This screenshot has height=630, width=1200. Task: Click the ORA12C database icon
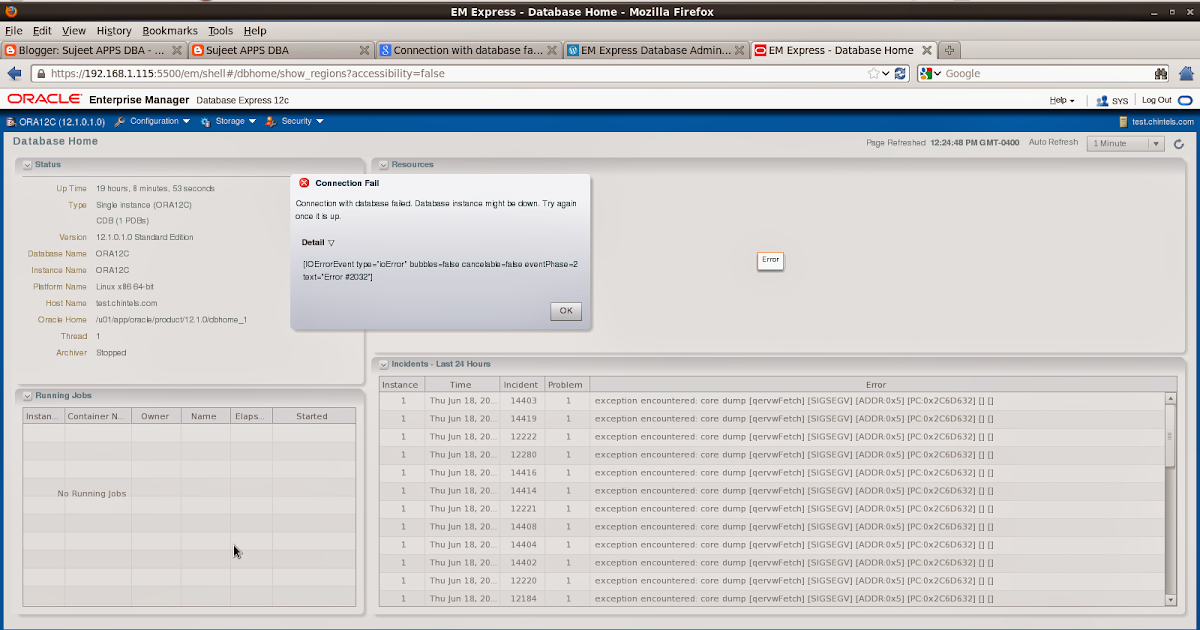tap(11, 121)
